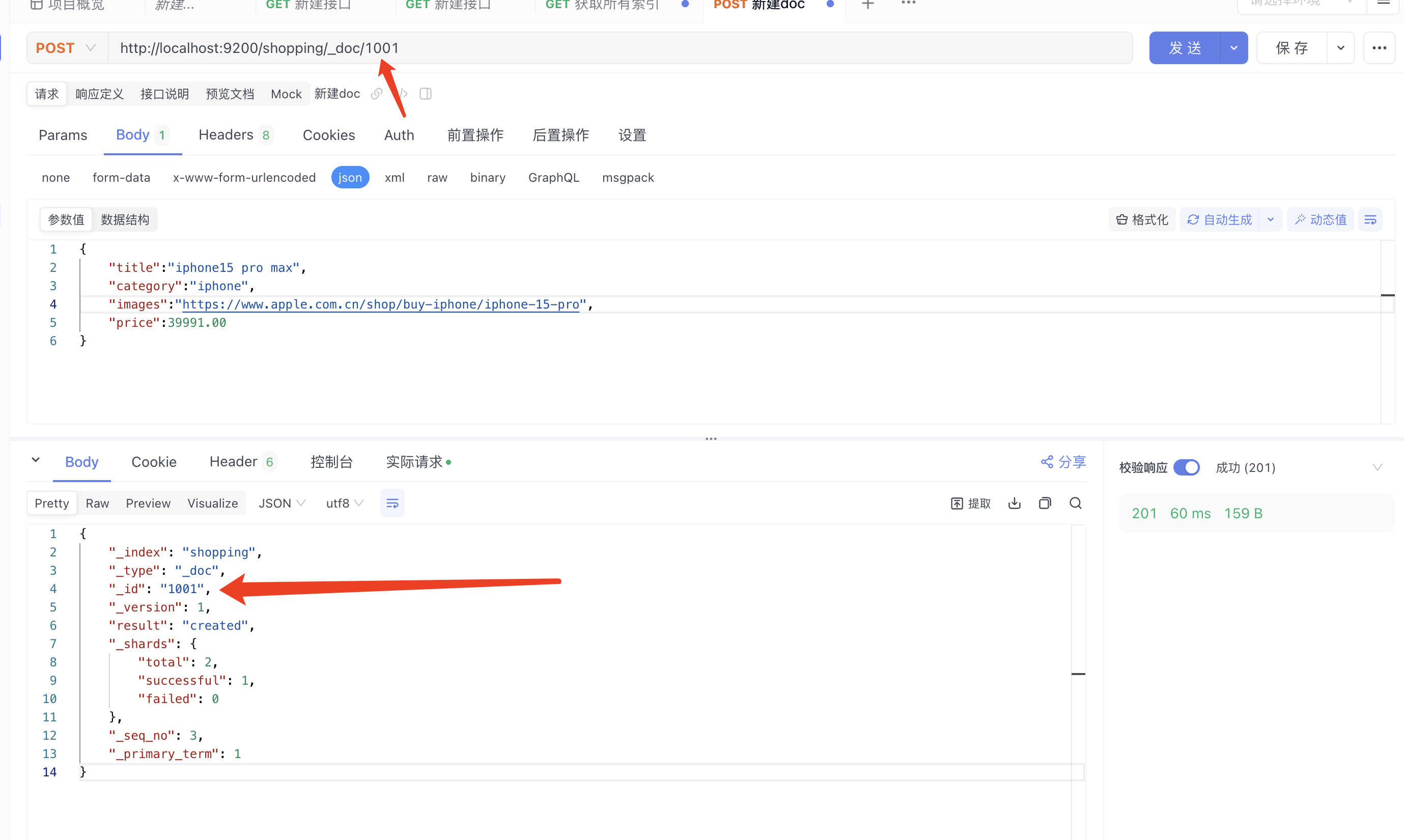Open the JSON format dropdown

[282, 503]
